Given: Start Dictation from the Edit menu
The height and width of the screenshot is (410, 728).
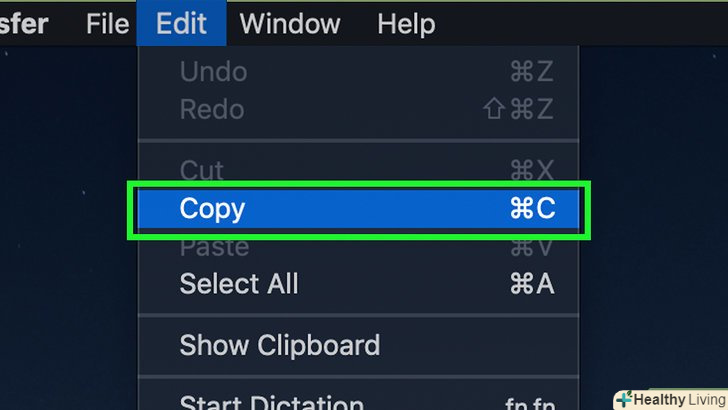Looking at the screenshot, I should (x=271, y=402).
